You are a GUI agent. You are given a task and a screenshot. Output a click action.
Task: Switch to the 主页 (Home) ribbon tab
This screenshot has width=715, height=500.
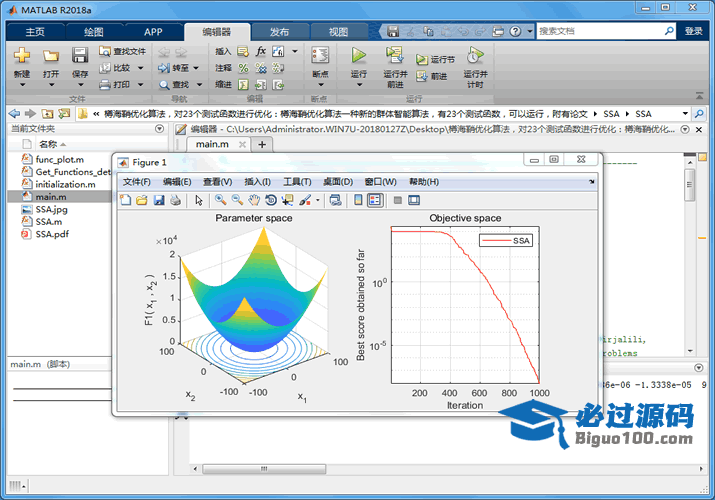pos(35,31)
